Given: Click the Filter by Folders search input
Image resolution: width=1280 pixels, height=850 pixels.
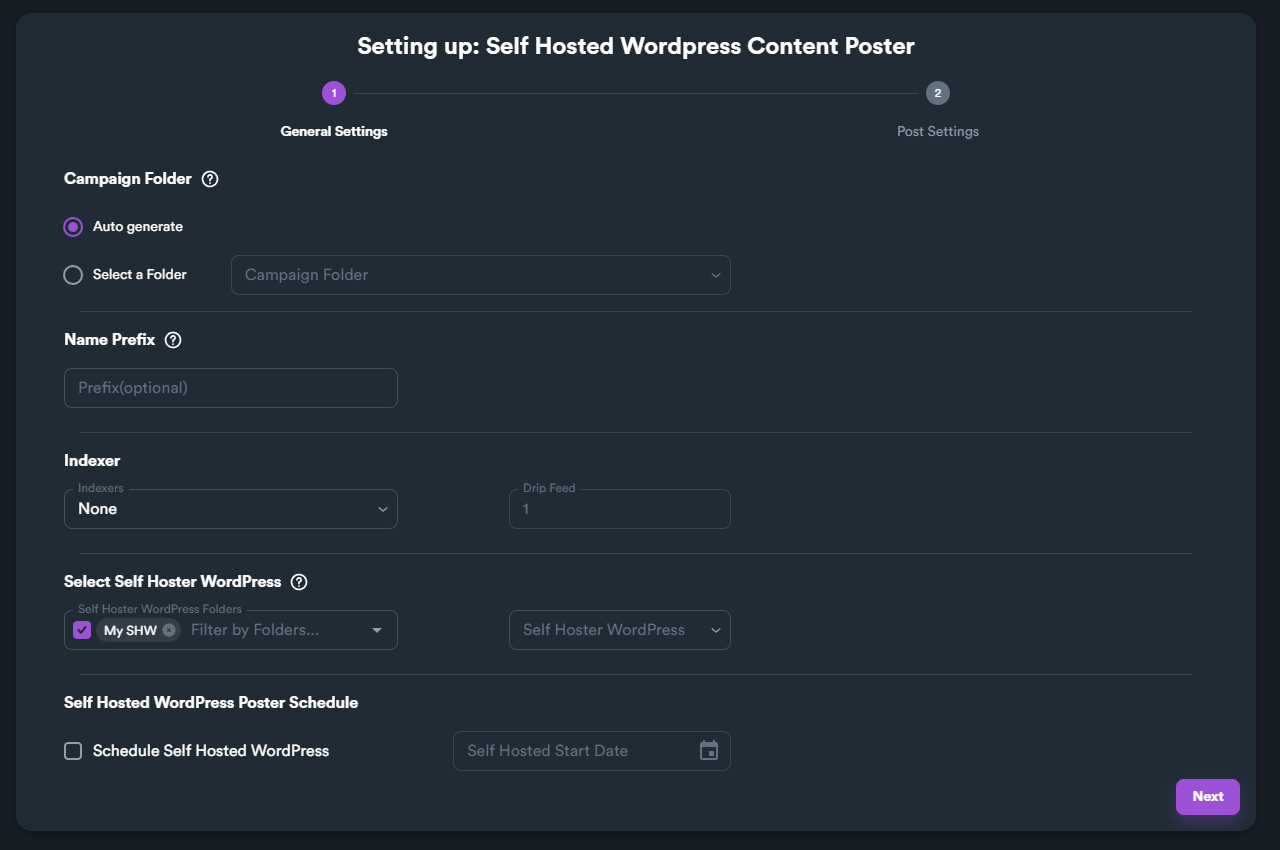Looking at the screenshot, I should [x=270, y=630].
